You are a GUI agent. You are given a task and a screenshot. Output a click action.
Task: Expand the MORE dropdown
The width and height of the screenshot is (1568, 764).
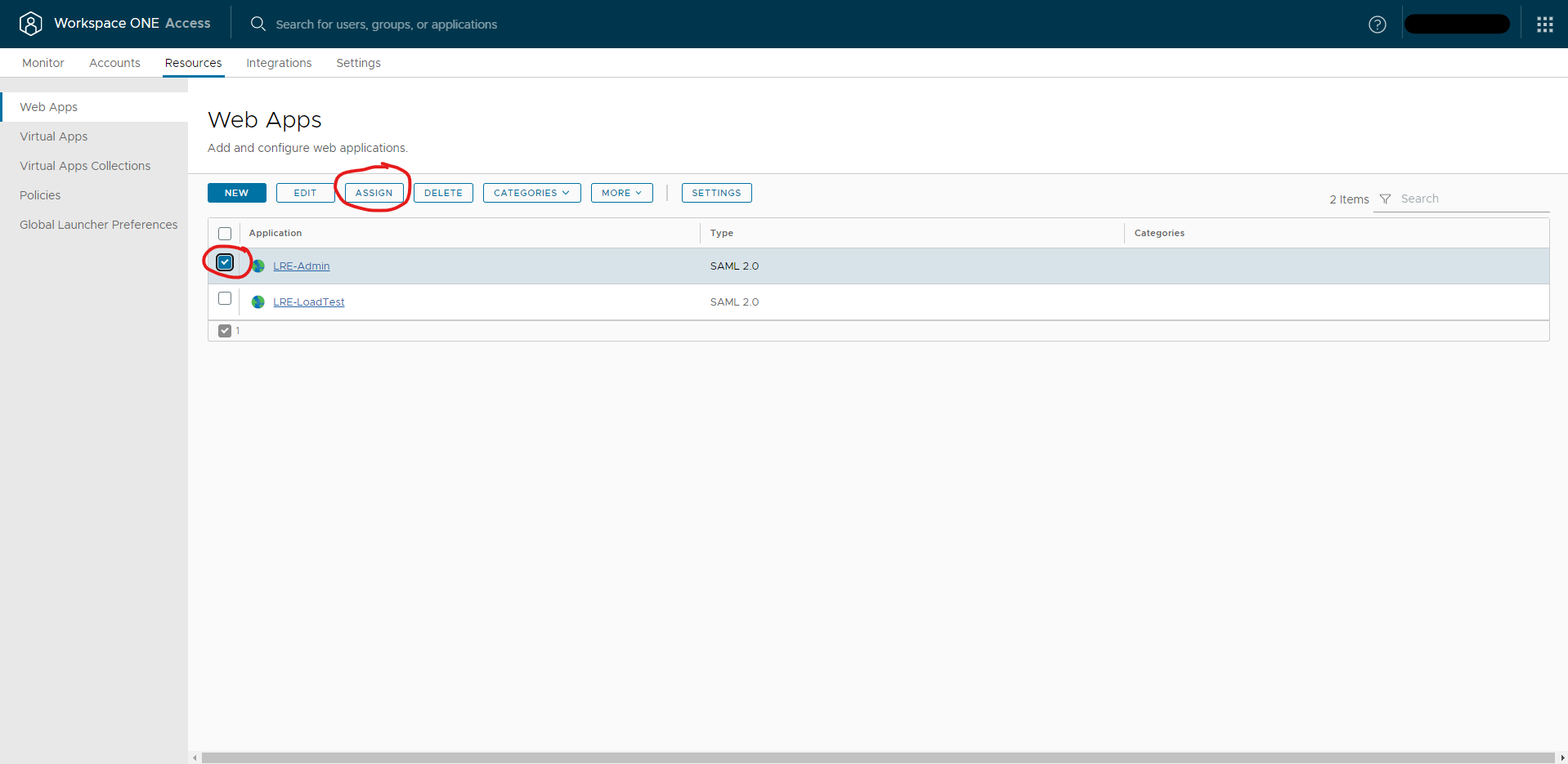point(621,193)
